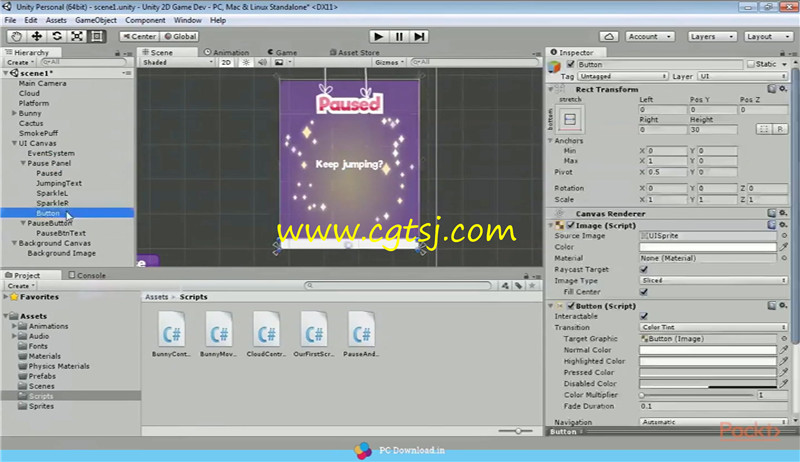The image size is (800, 462).
Task: Open the Account dropdown
Action: pyautogui.click(x=649, y=36)
